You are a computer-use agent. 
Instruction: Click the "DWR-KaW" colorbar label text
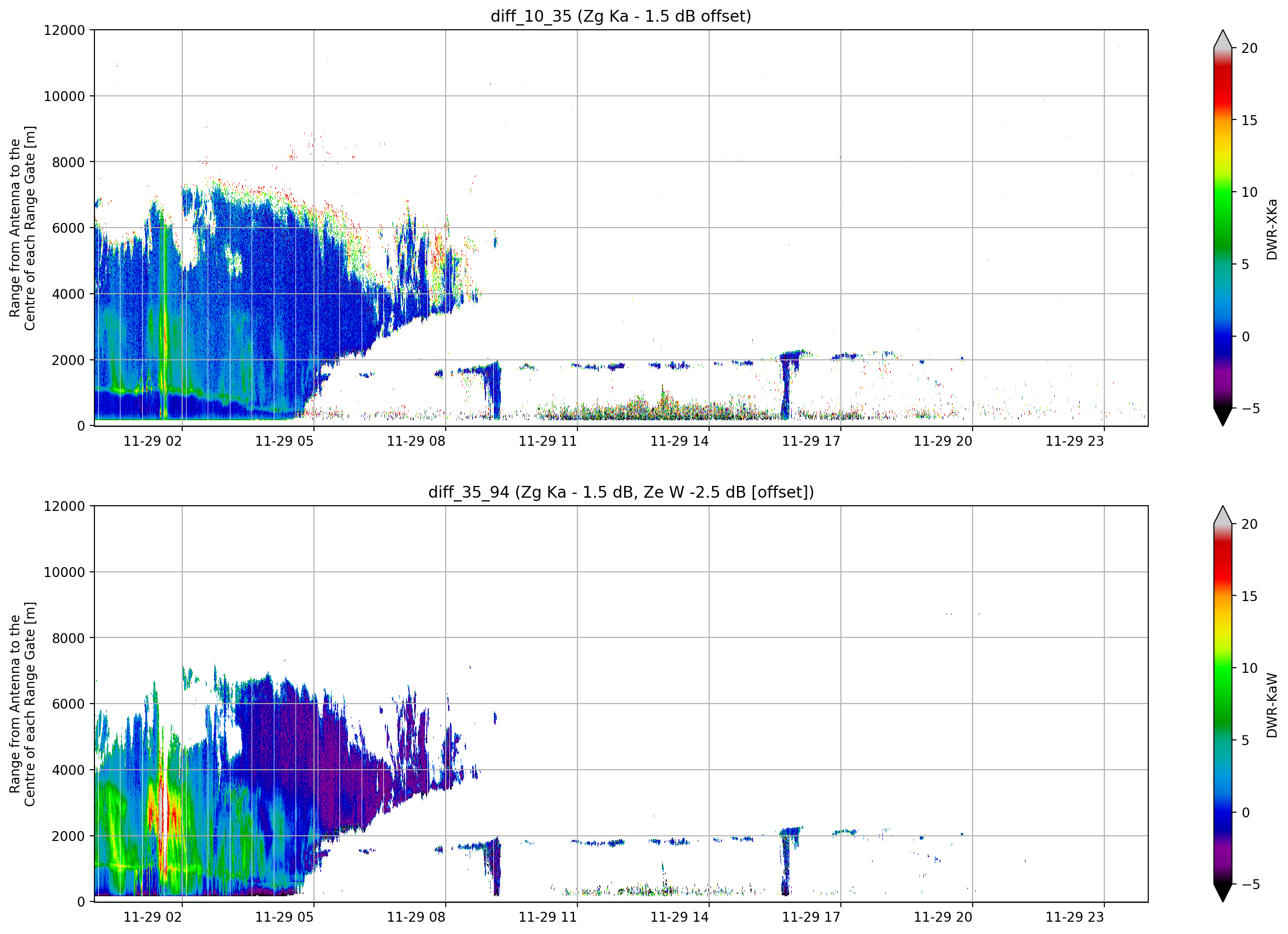tap(1271, 705)
